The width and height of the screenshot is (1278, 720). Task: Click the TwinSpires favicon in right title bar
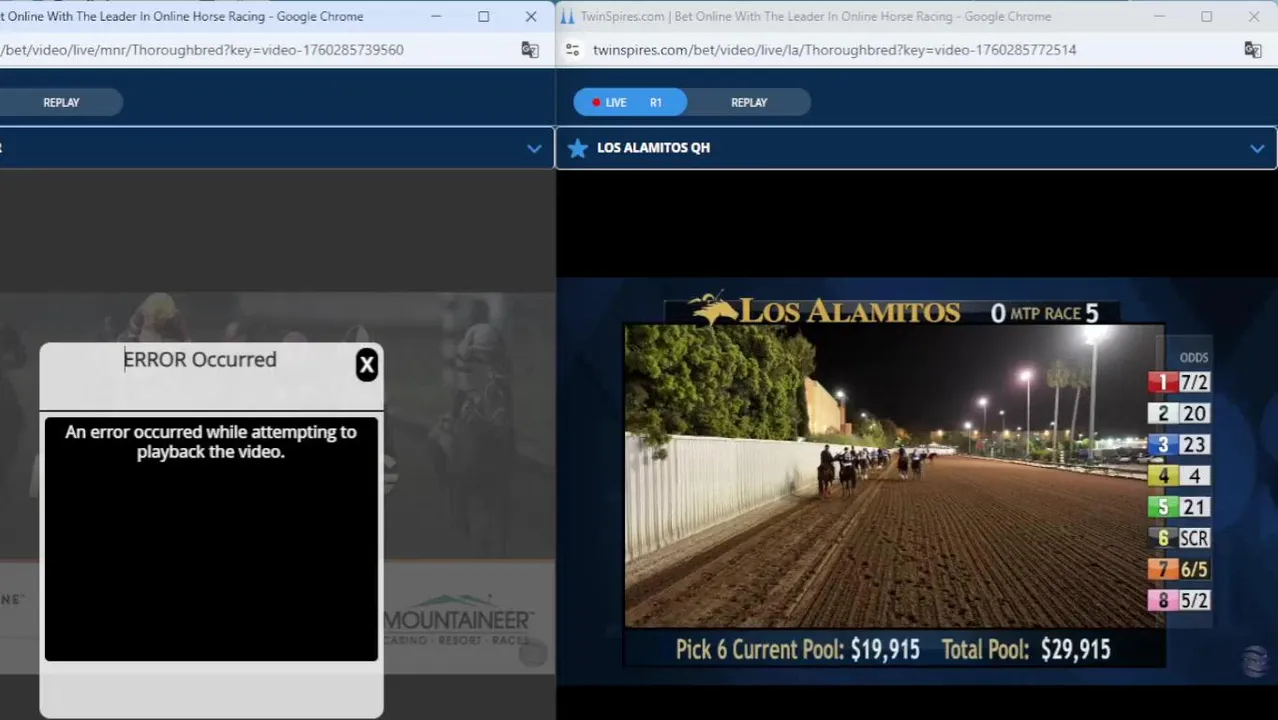click(x=567, y=16)
